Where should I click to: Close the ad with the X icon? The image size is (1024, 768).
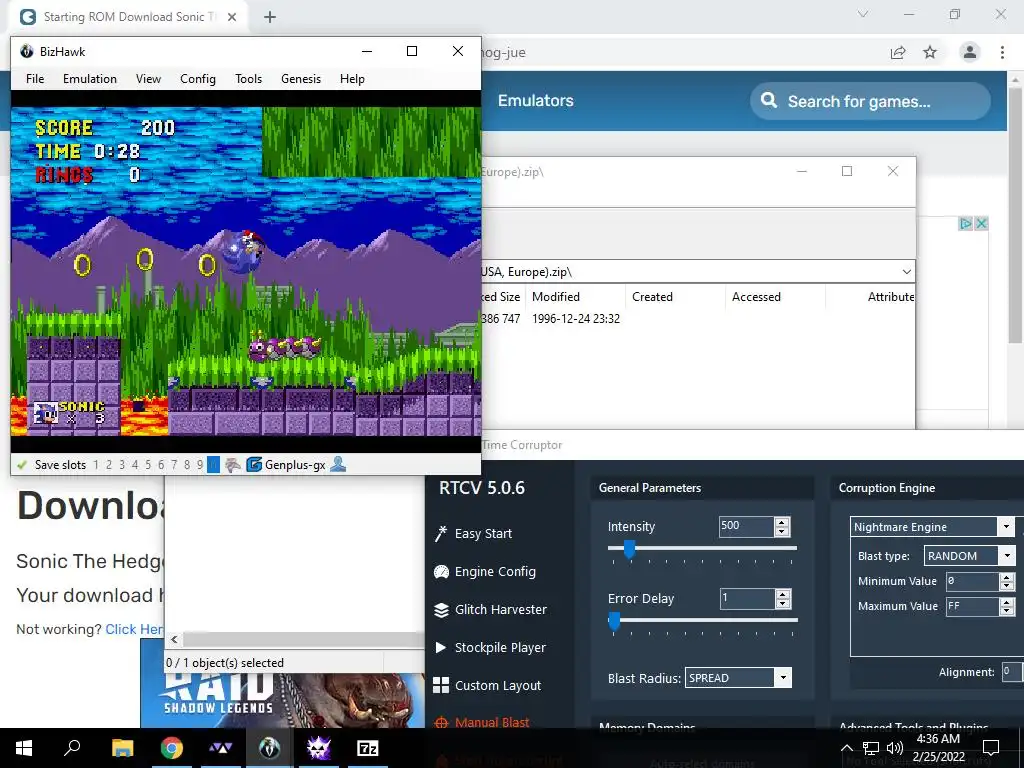tap(981, 223)
